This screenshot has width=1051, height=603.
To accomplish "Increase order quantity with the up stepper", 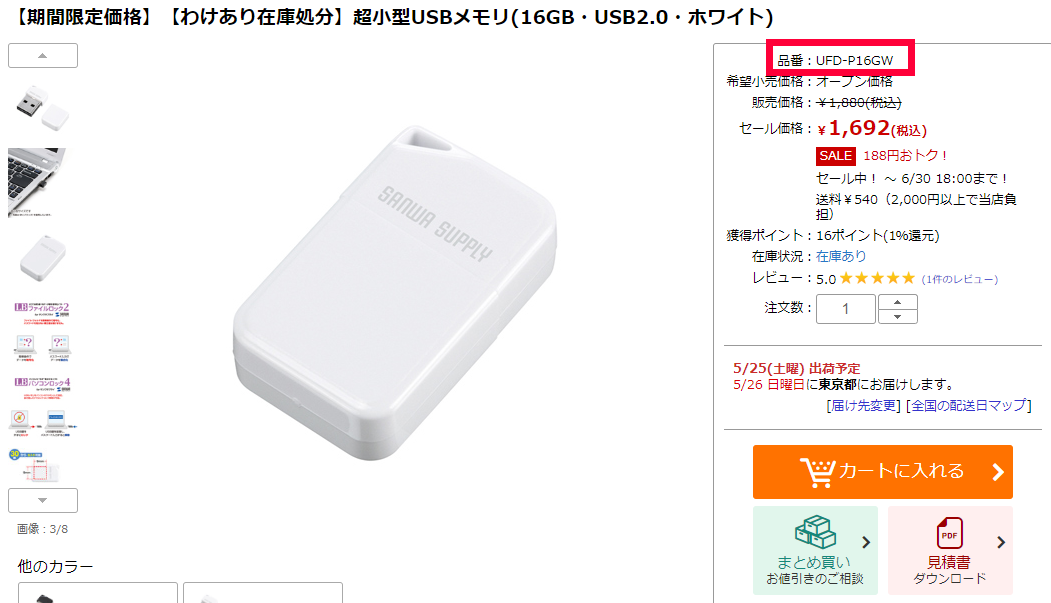I will (x=898, y=302).
